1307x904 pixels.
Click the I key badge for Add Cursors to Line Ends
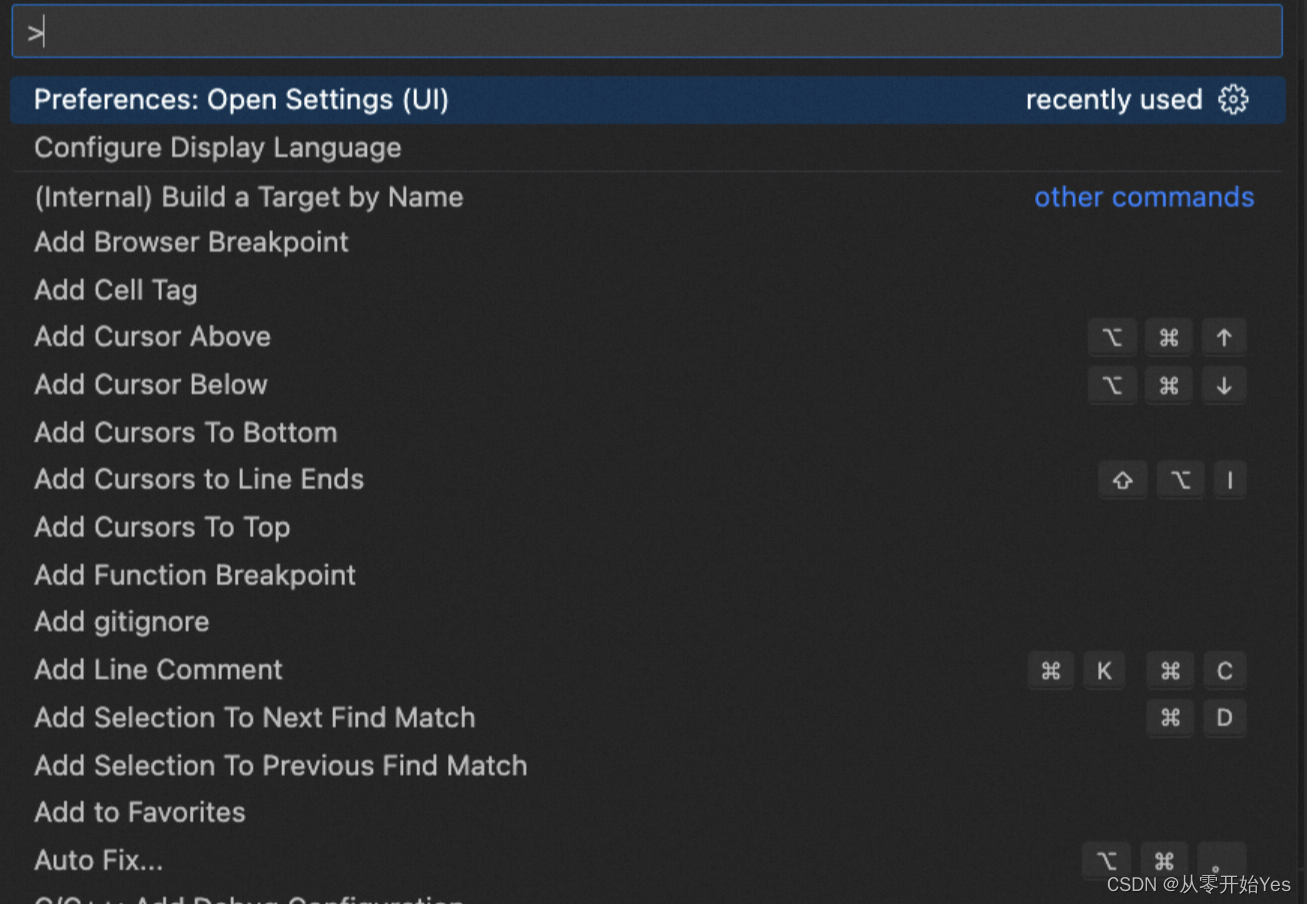[1230, 480]
